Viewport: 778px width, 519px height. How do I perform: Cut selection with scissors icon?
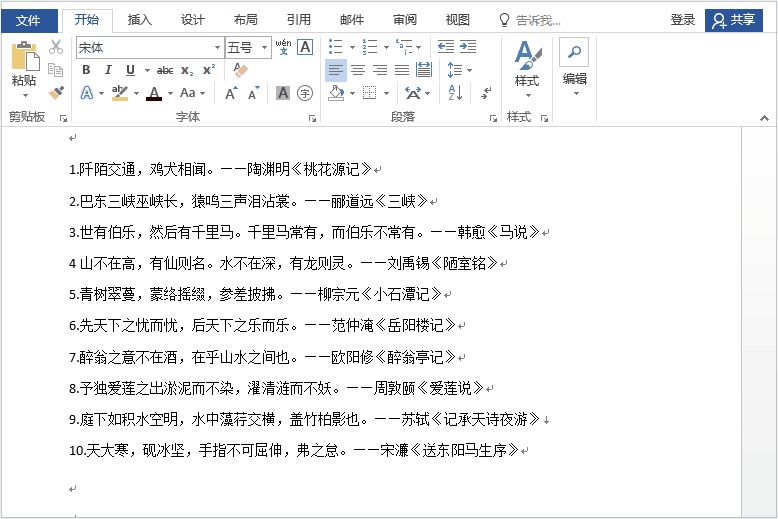coord(56,47)
